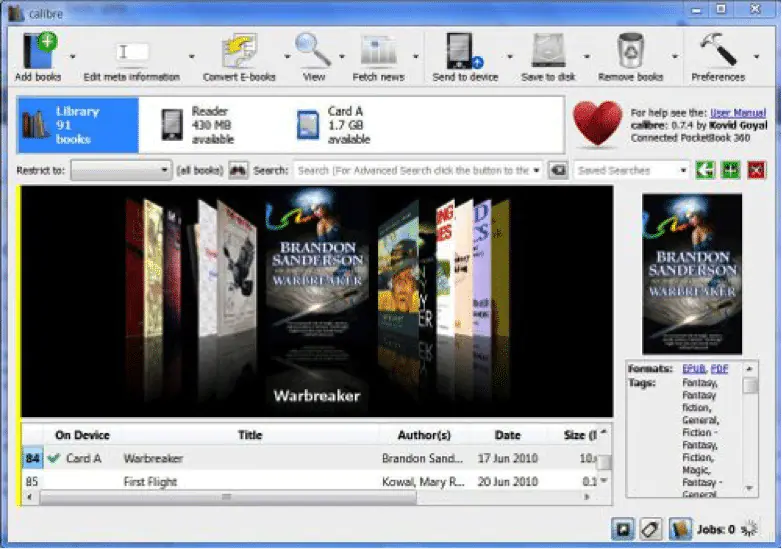The width and height of the screenshot is (782, 549).
Task: Select the First Flight row title
Action: tap(150, 482)
